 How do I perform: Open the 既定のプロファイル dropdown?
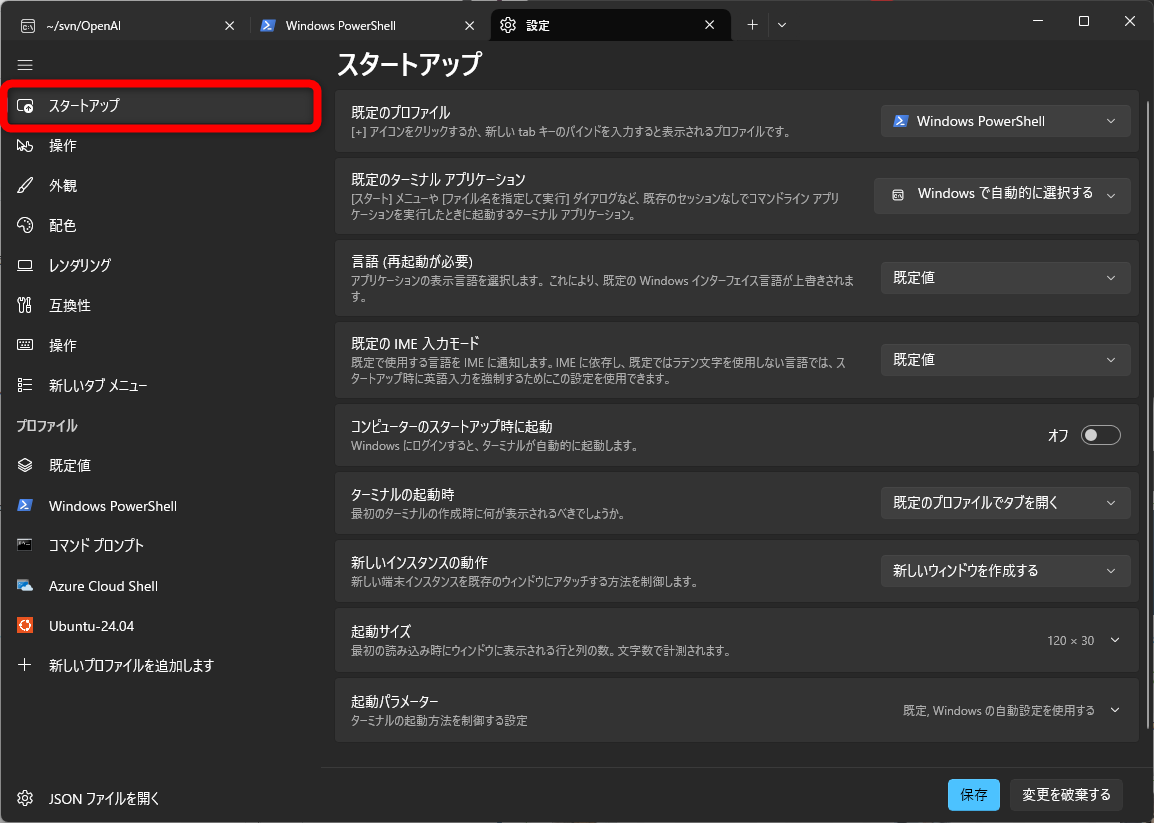[1005, 120]
